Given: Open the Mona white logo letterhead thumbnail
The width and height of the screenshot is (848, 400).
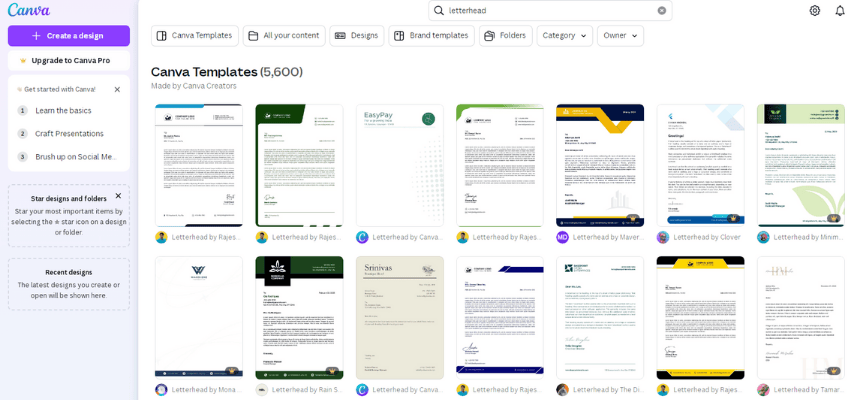Looking at the screenshot, I should [199, 318].
